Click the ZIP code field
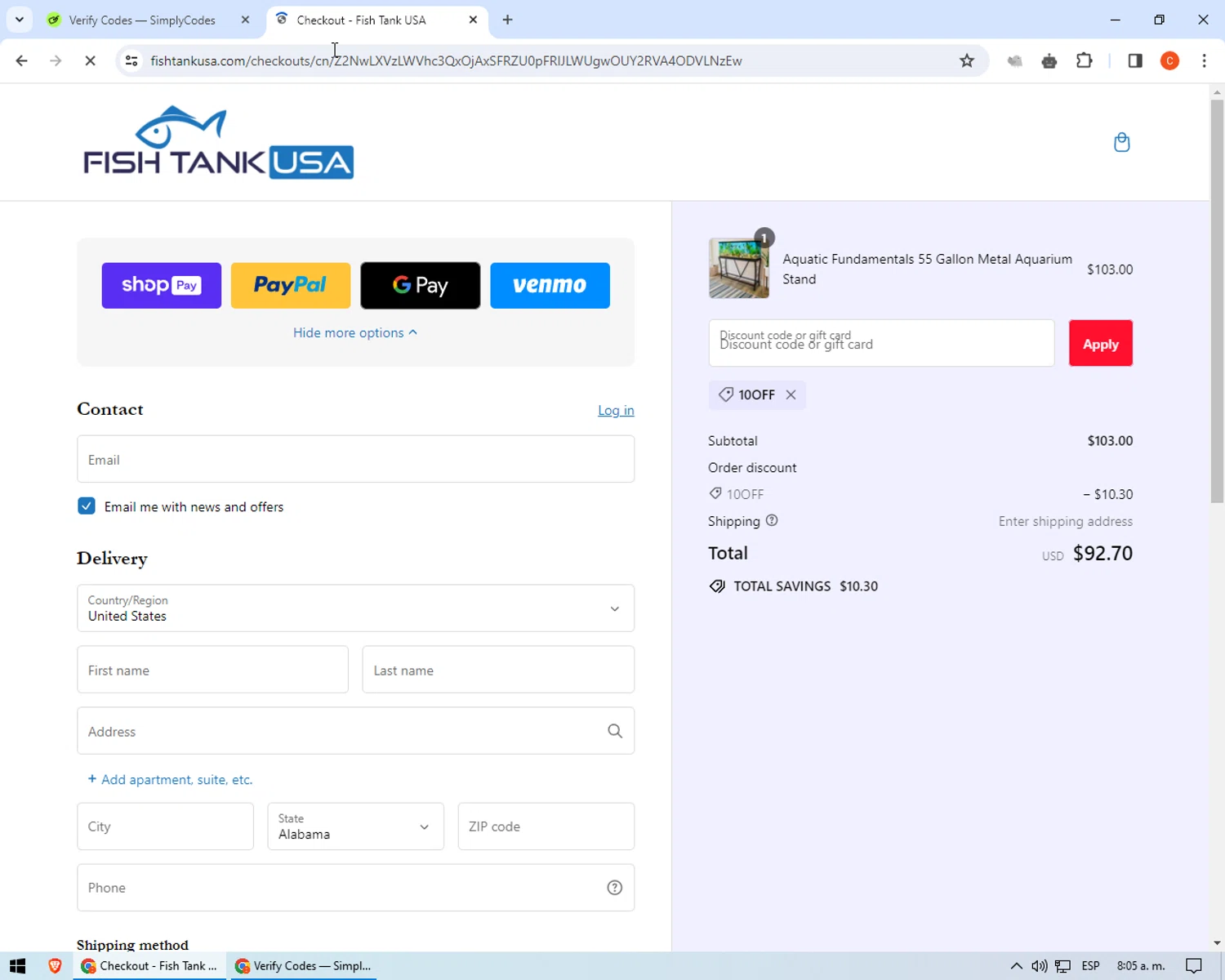Screen dimensions: 1225x980 tap(546, 826)
